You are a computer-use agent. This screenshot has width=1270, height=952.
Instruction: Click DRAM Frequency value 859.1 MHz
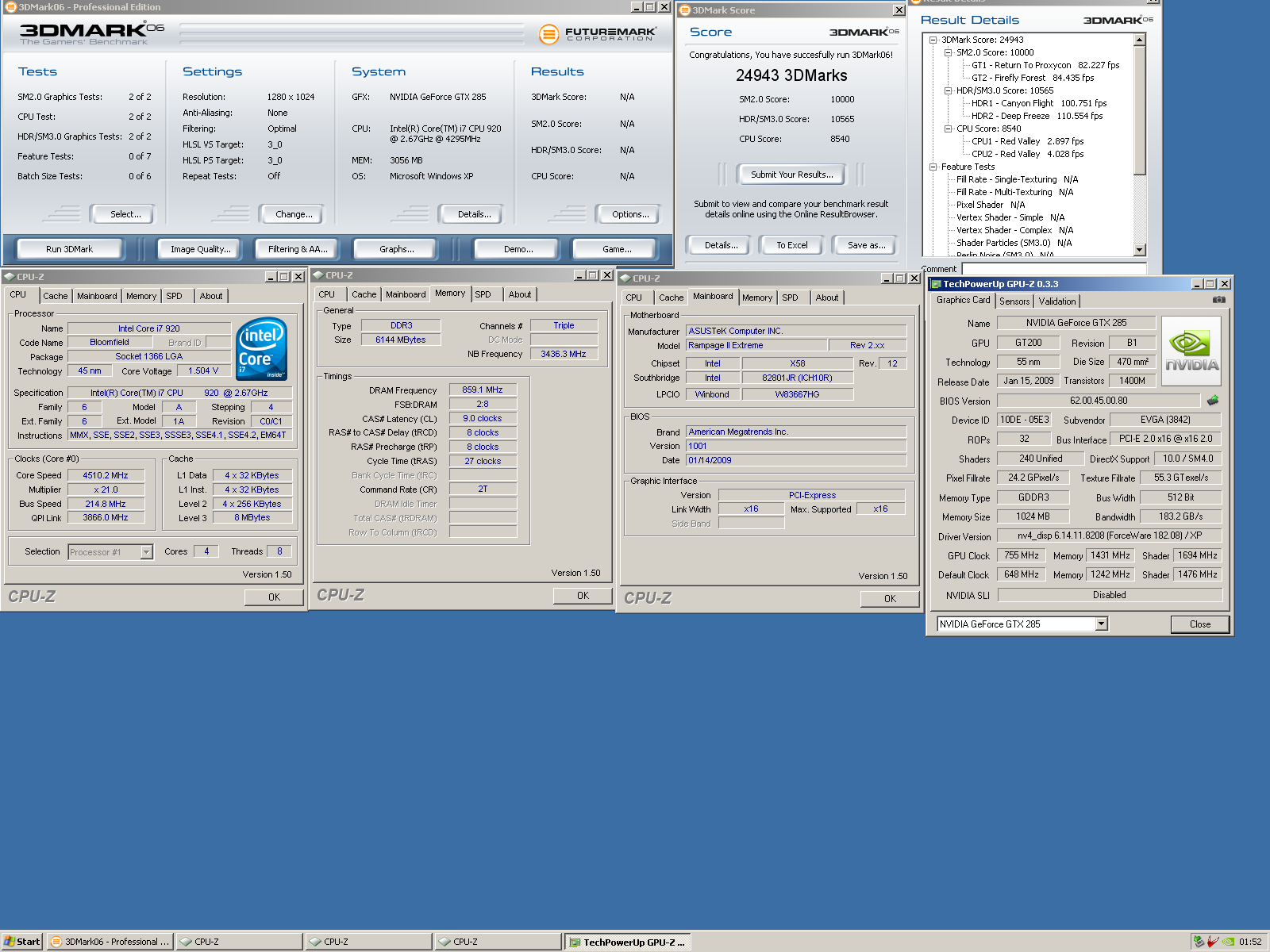coord(483,390)
